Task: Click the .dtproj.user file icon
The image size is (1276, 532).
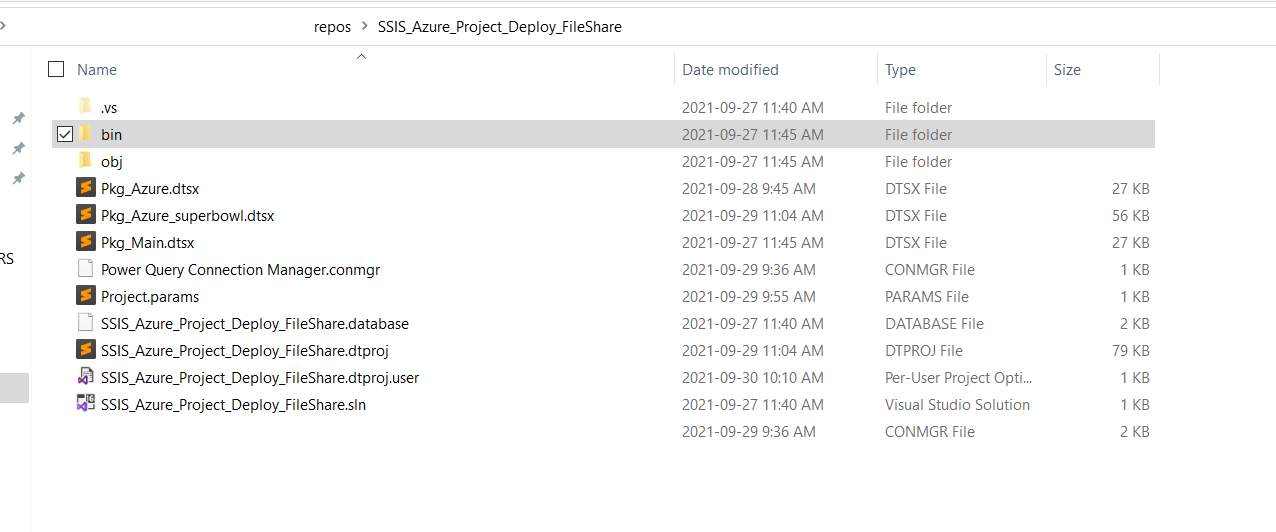Action: tap(85, 377)
